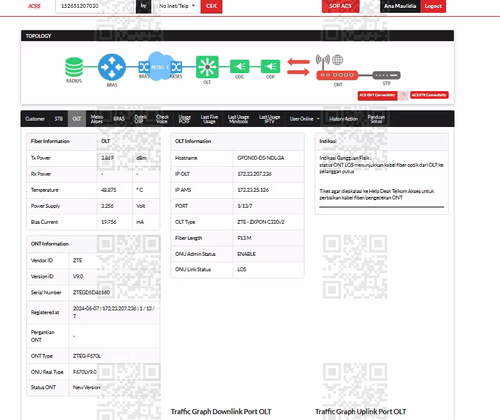Click the Tx Power value 3.869
The width and height of the screenshot is (500, 420).
(x=107, y=158)
